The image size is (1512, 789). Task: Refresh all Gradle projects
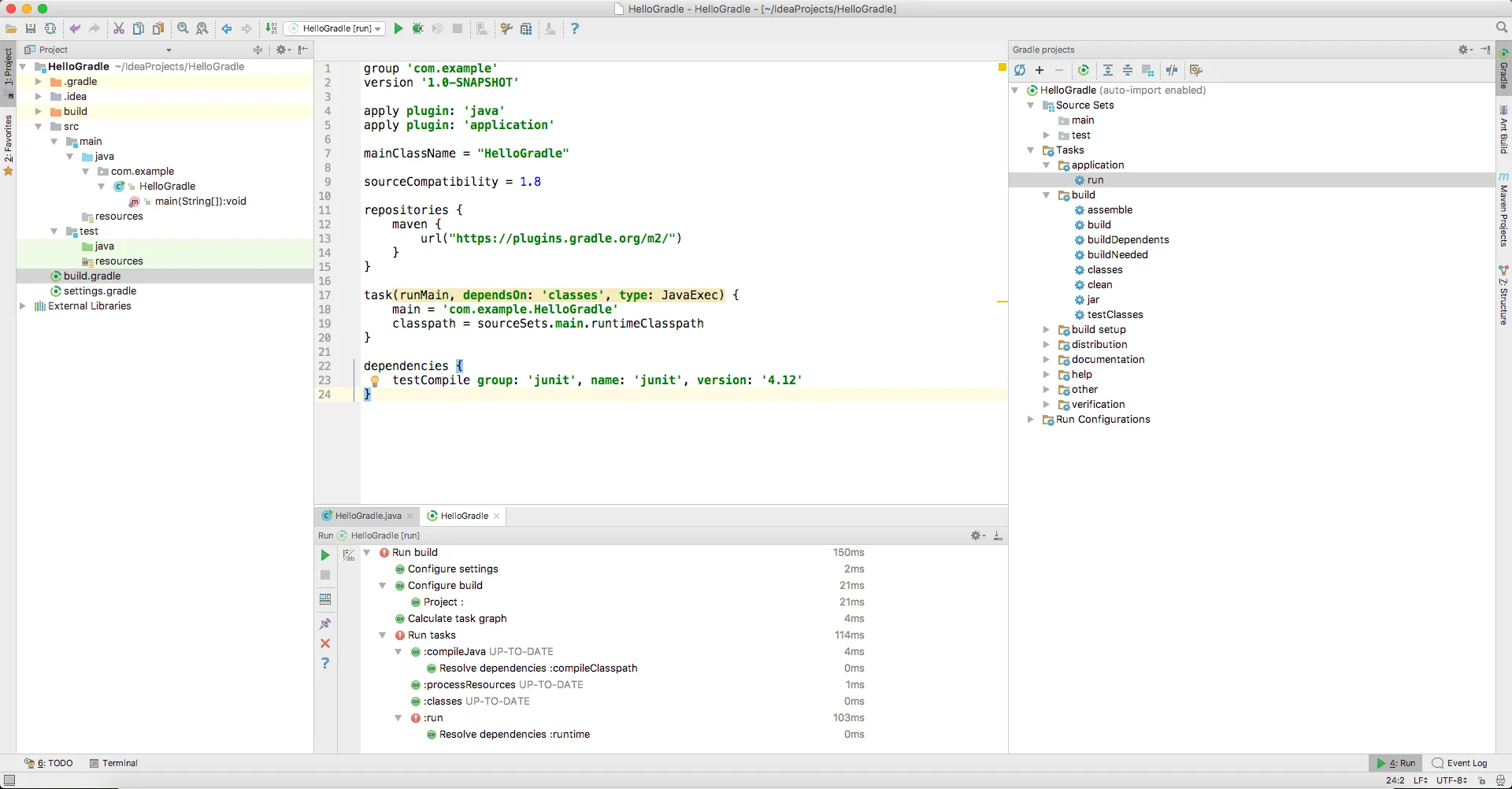tap(1020, 71)
